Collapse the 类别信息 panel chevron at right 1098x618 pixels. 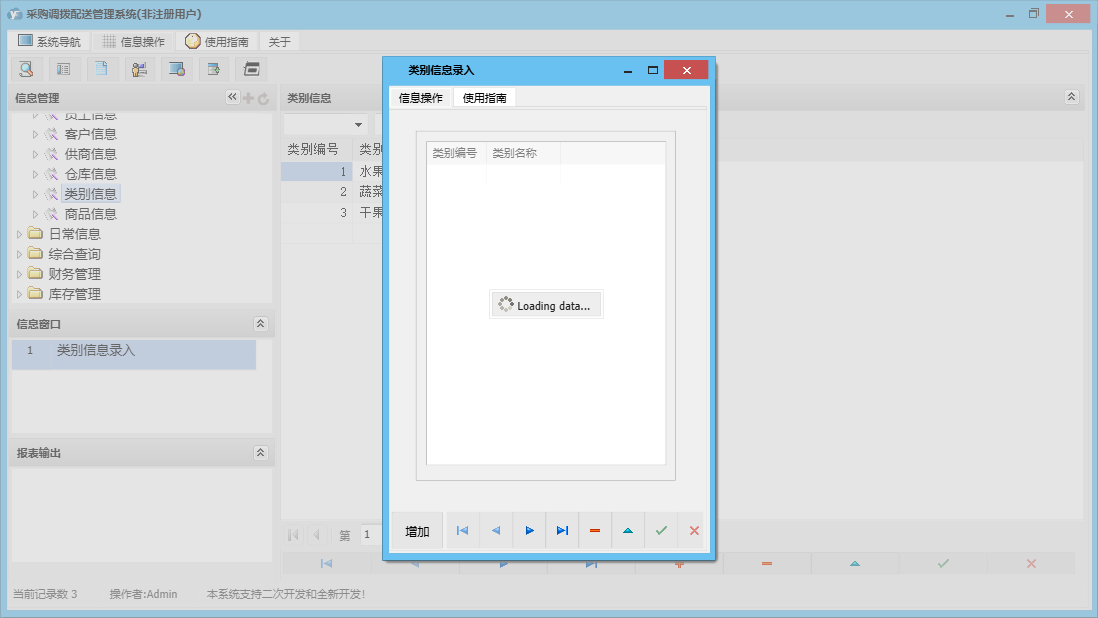[1071, 97]
